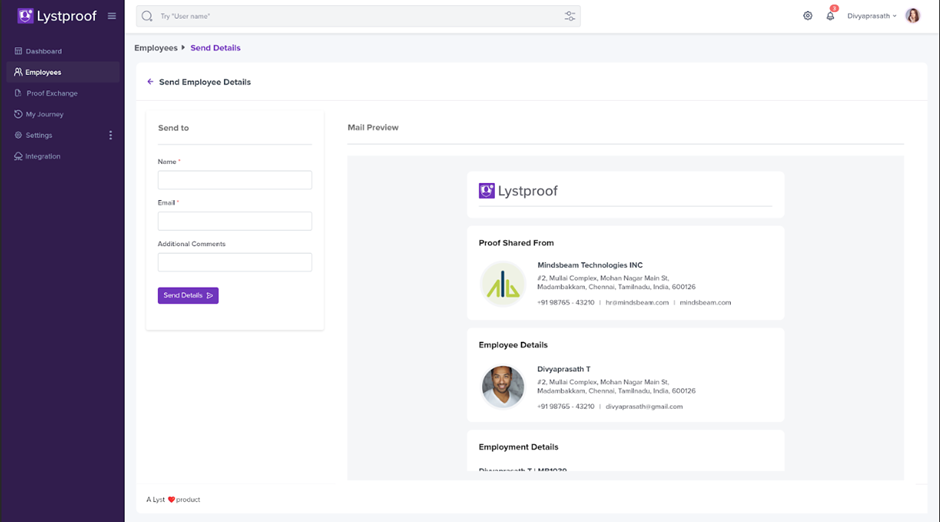Click divyaprasath@gmail.com email text
Viewport: 940px width, 522px height.
point(644,406)
